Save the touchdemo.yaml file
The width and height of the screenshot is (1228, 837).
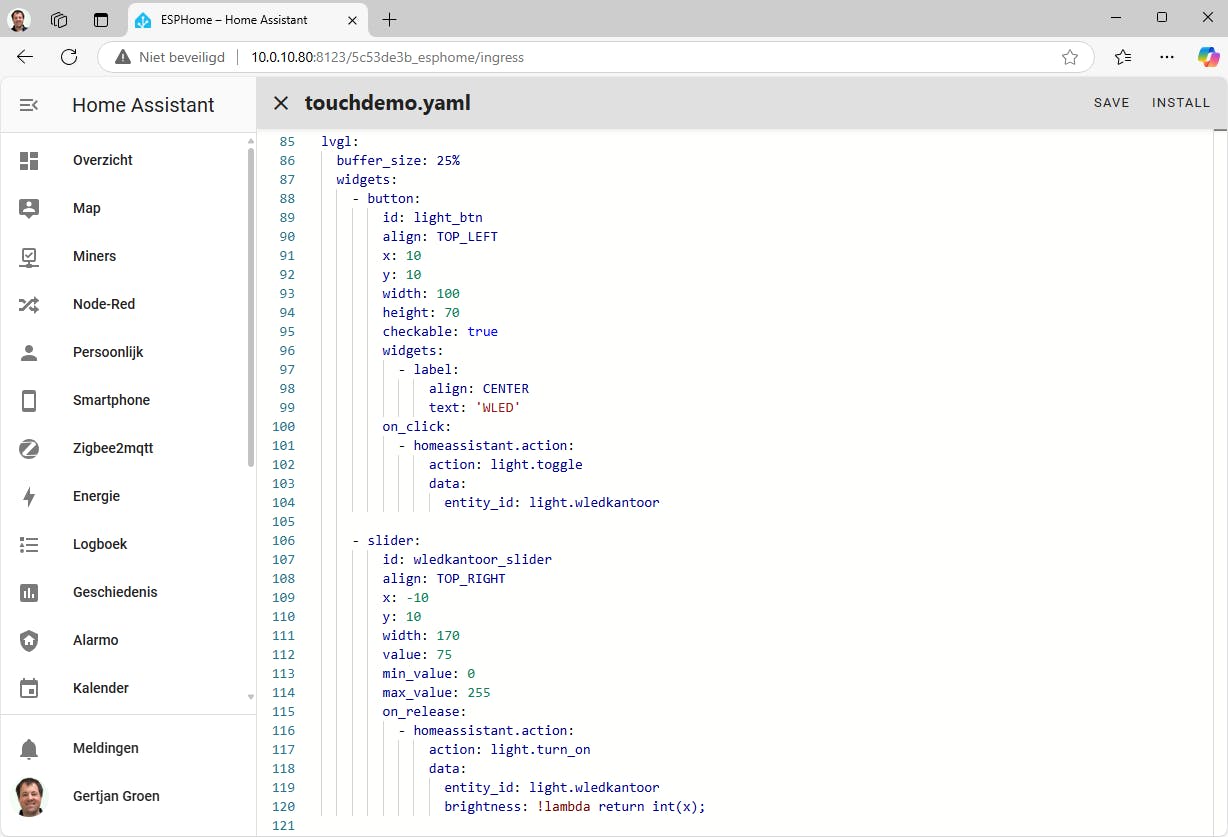(x=1111, y=103)
